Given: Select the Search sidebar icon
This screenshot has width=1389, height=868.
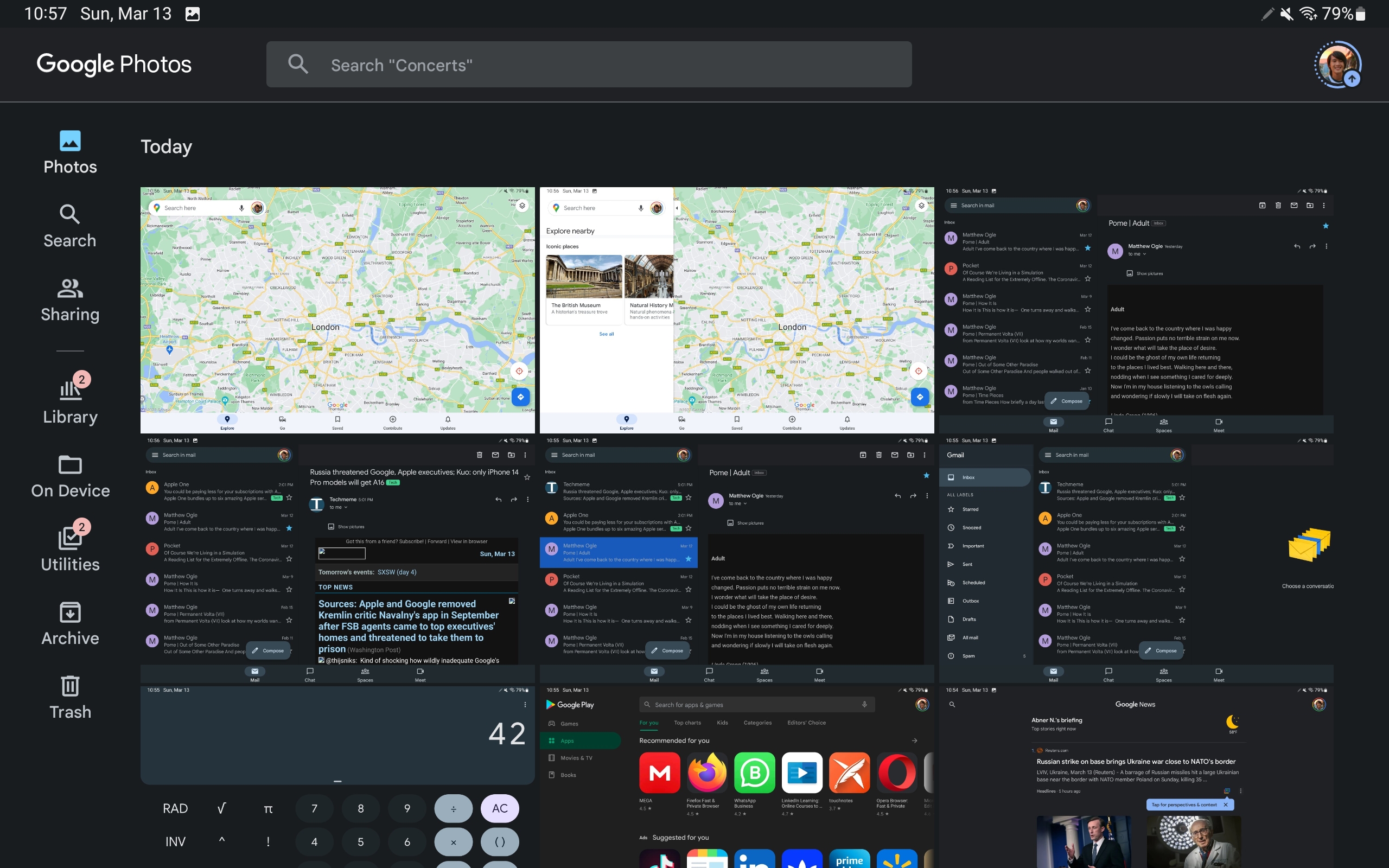Looking at the screenshot, I should (70, 226).
